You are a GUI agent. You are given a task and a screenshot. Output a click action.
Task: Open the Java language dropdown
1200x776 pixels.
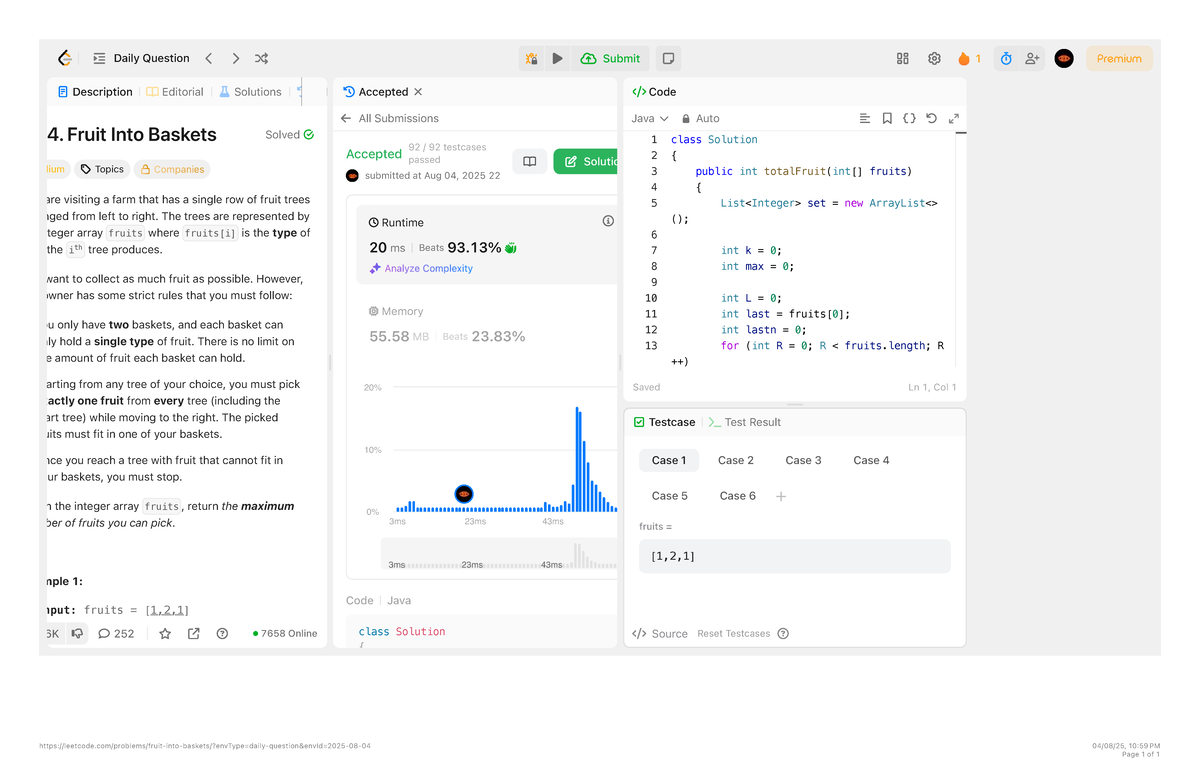coord(650,118)
